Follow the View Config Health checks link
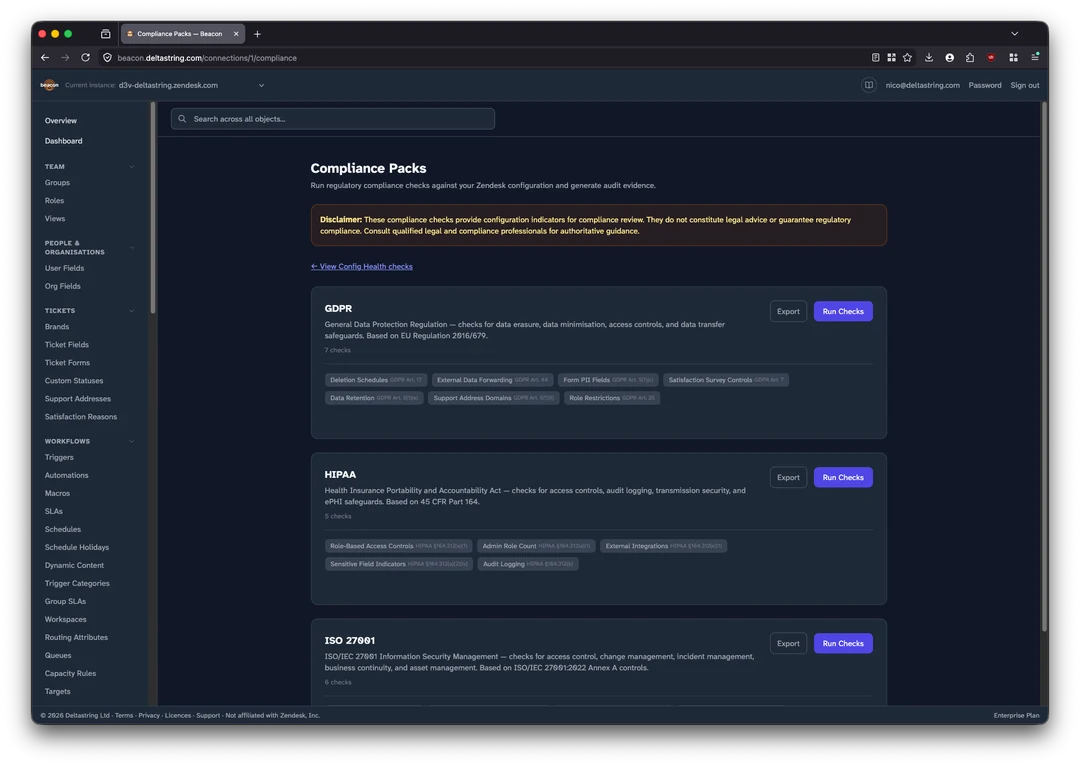Viewport: 1080px width, 766px height. pyautogui.click(x=362, y=267)
